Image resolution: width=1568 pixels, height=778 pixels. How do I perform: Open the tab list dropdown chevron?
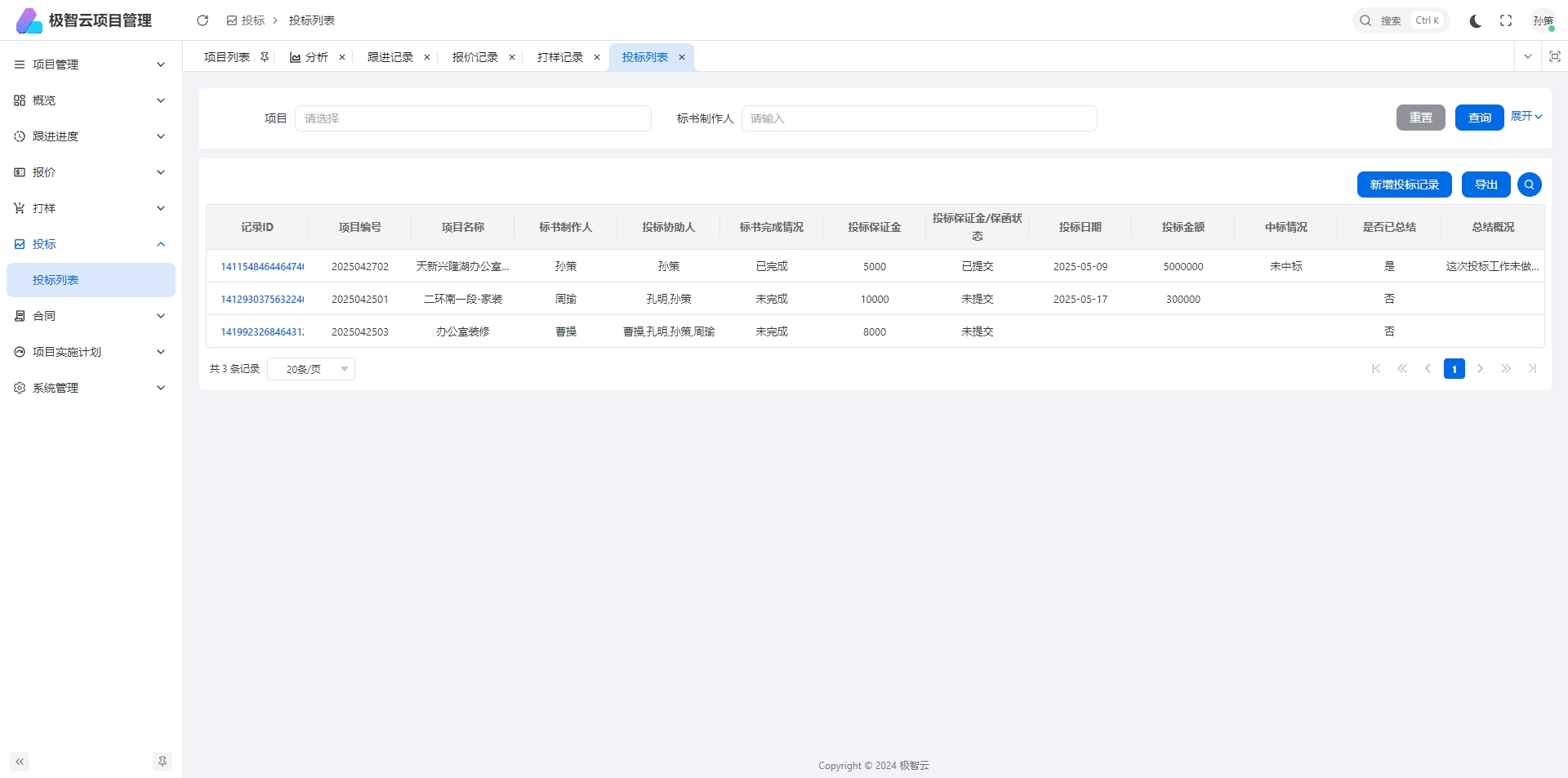1527,56
